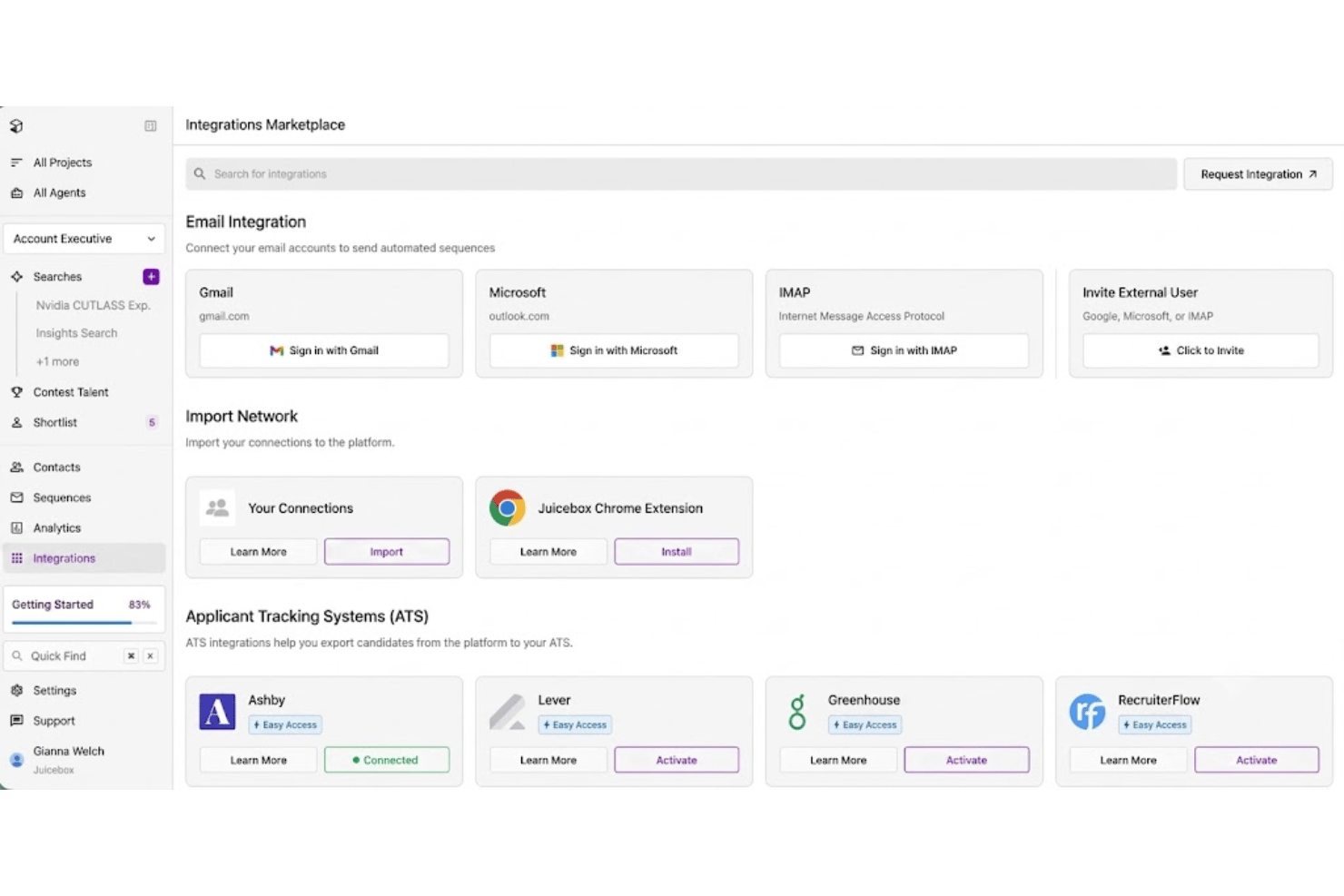1344x896 pixels.
Task: Click the Juicebox logo icon in sidebar
Action: (16, 126)
